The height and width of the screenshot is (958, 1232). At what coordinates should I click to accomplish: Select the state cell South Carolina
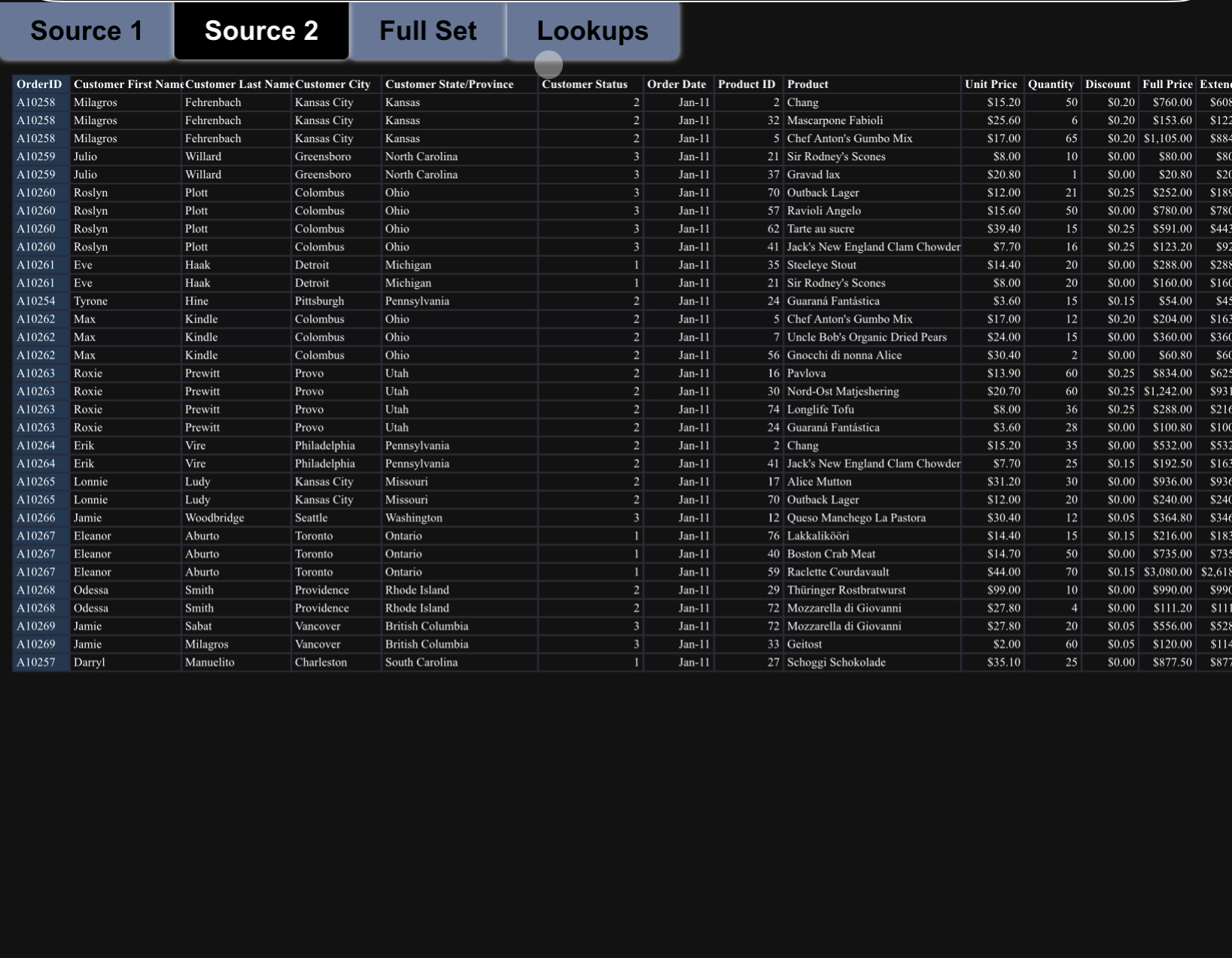tap(460, 662)
